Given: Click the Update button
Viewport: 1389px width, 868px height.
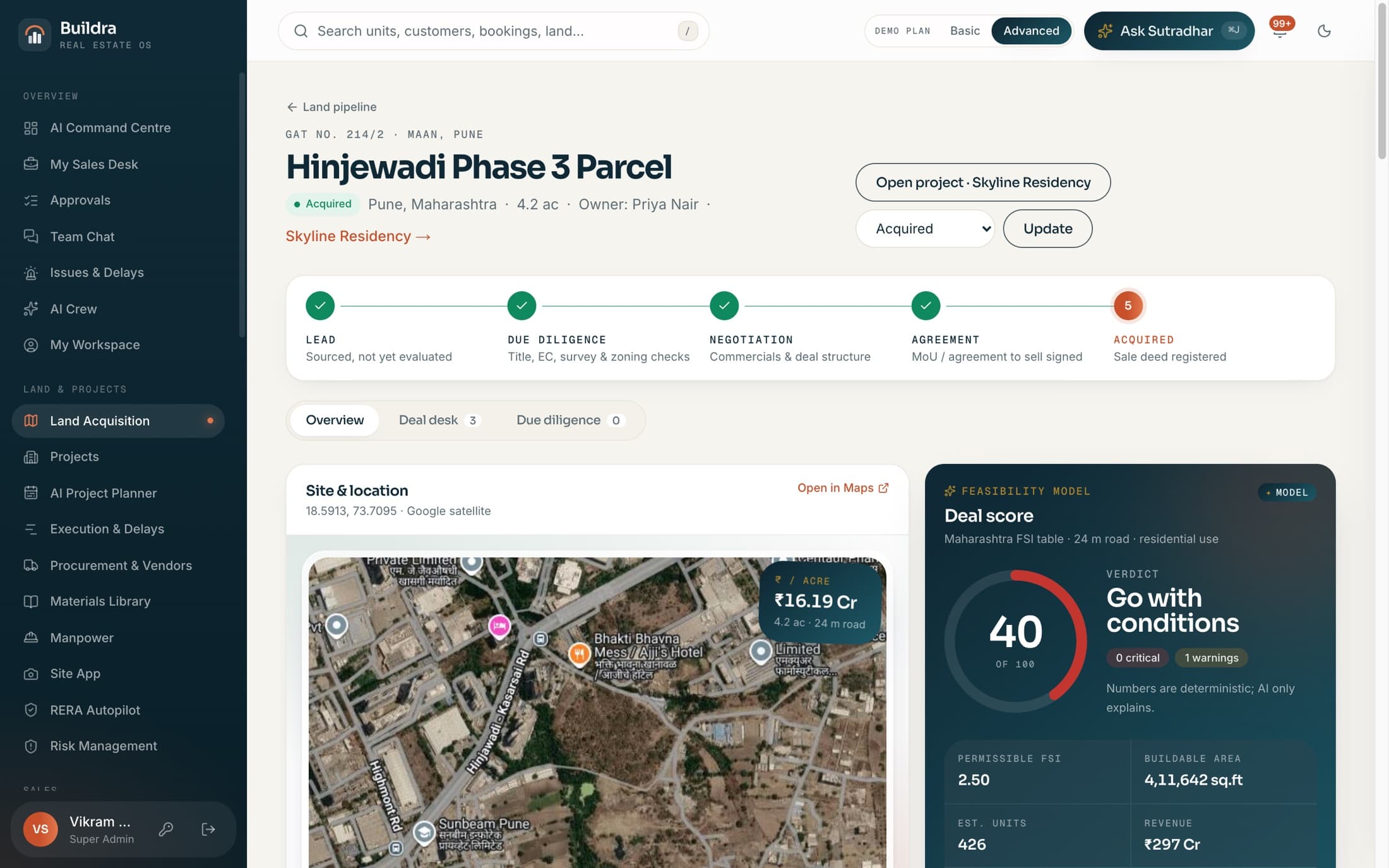Looking at the screenshot, I should [1047, 229].
